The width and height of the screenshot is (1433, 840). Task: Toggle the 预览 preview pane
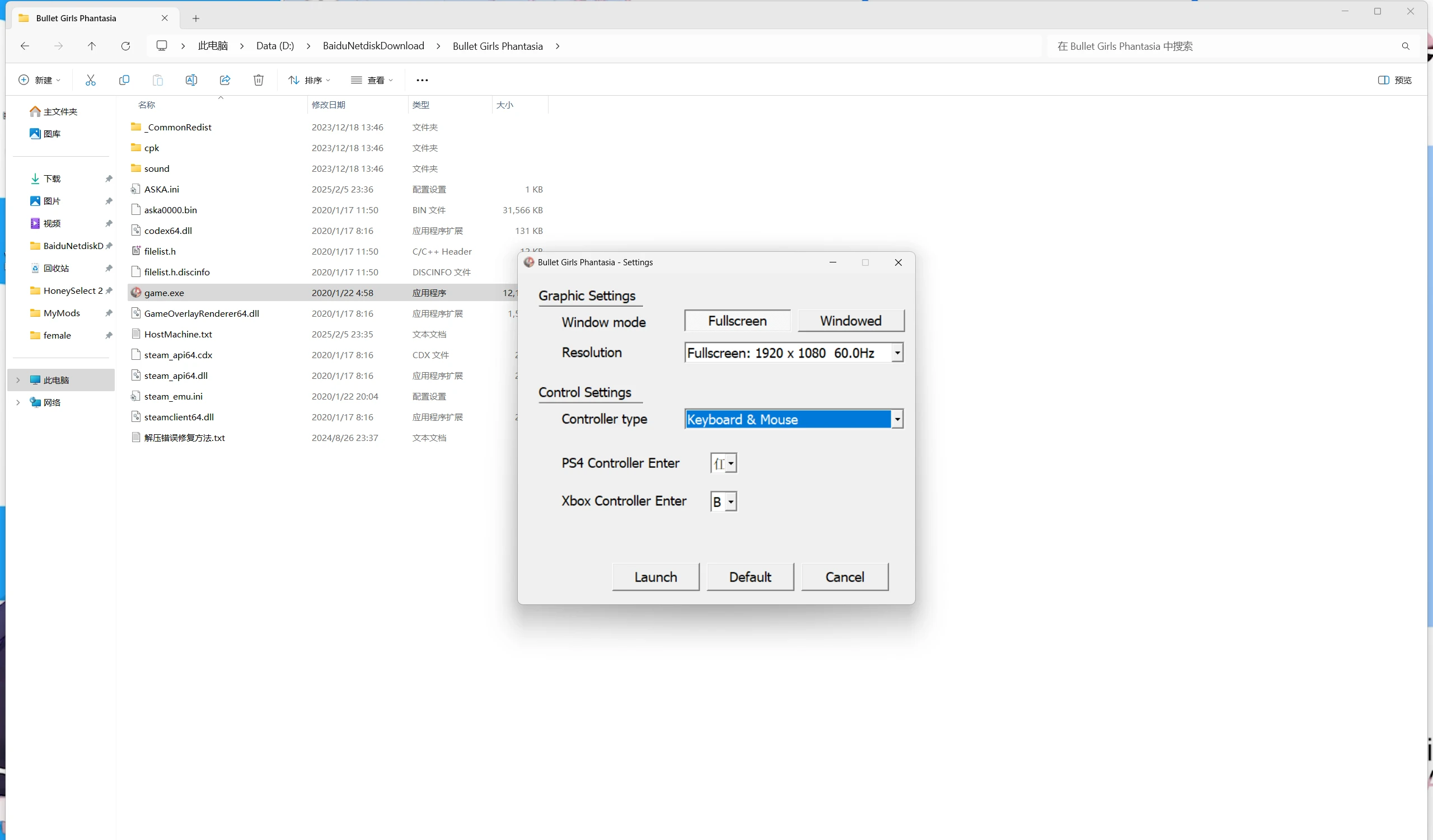point(1394,80)
